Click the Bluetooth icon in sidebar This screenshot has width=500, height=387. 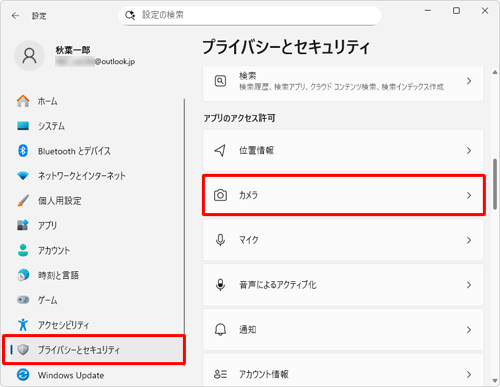[x=23, y=151]
